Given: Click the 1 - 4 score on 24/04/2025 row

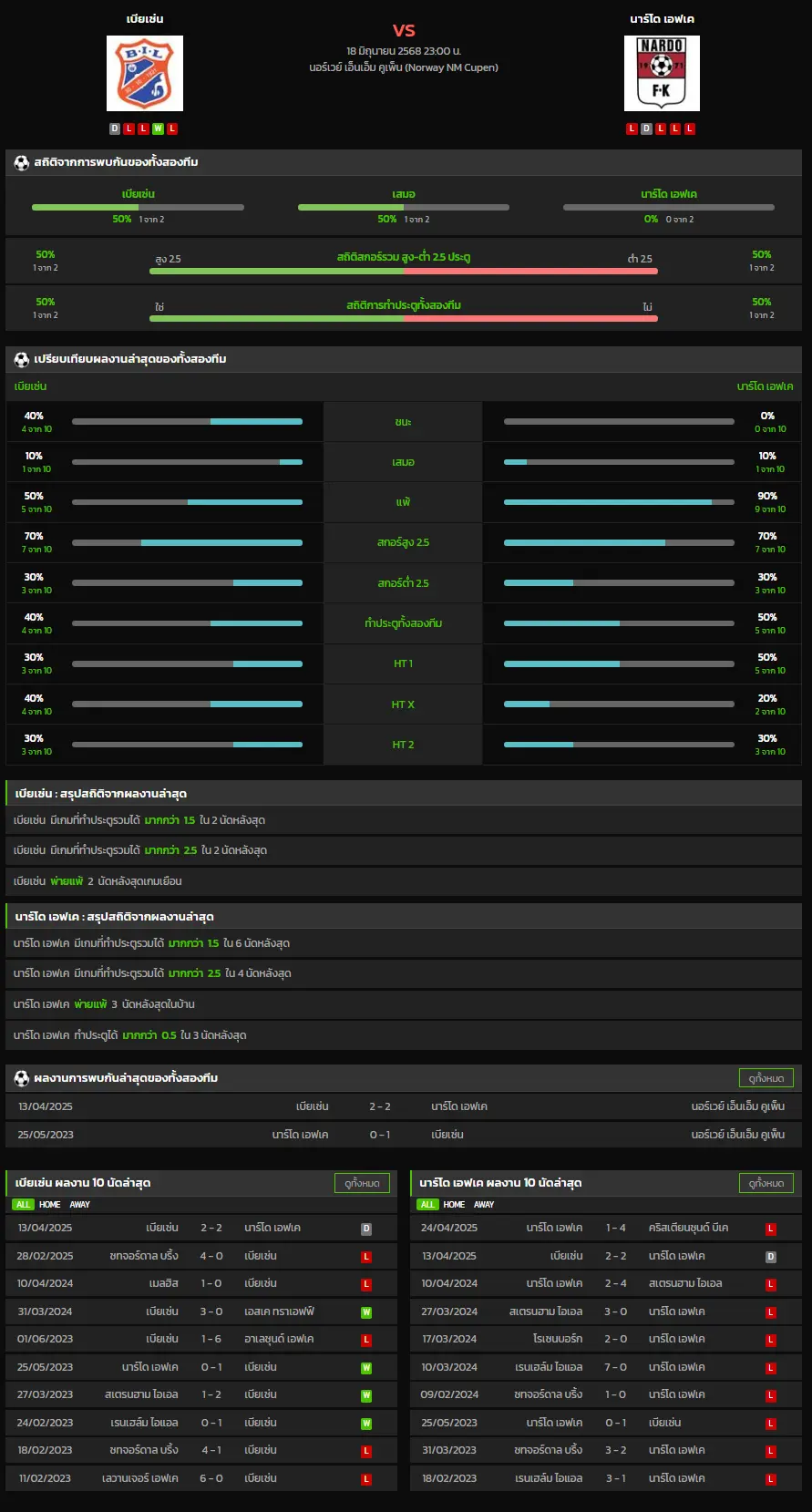Looking at the screenshot, I should [x=616, y=1228].
